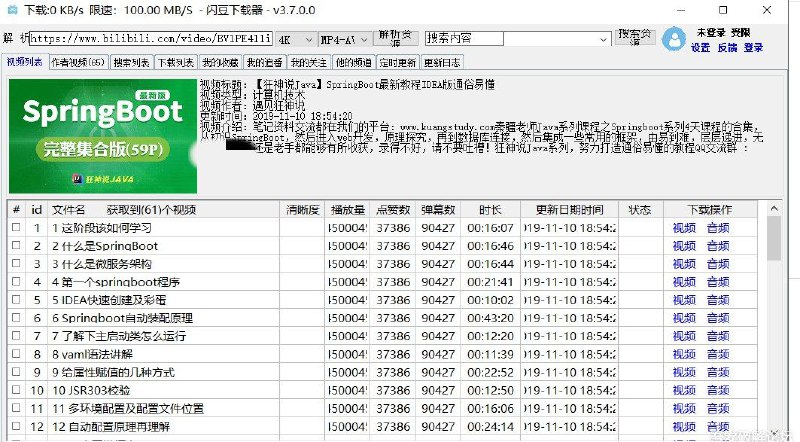Select the checkbox for 3 什么是微服务架构
Screen dimensions: 800x442
coord(16,263)
